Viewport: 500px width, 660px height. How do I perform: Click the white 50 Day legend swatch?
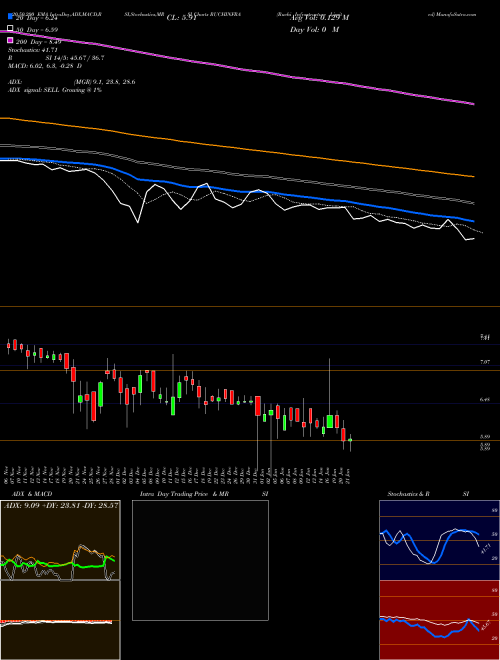tap(11, 29)
